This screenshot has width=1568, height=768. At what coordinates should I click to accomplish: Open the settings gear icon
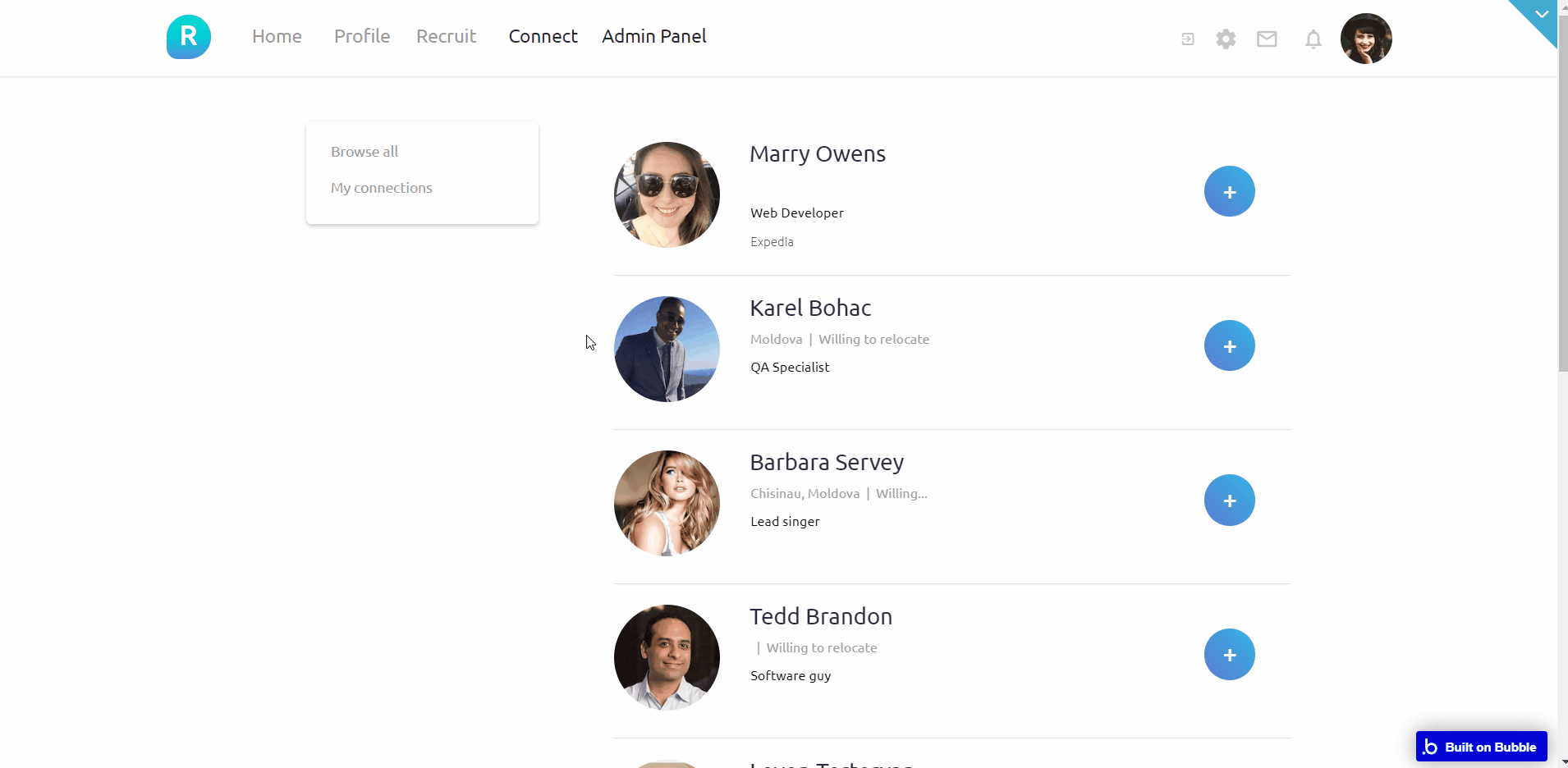(1226, 39)
